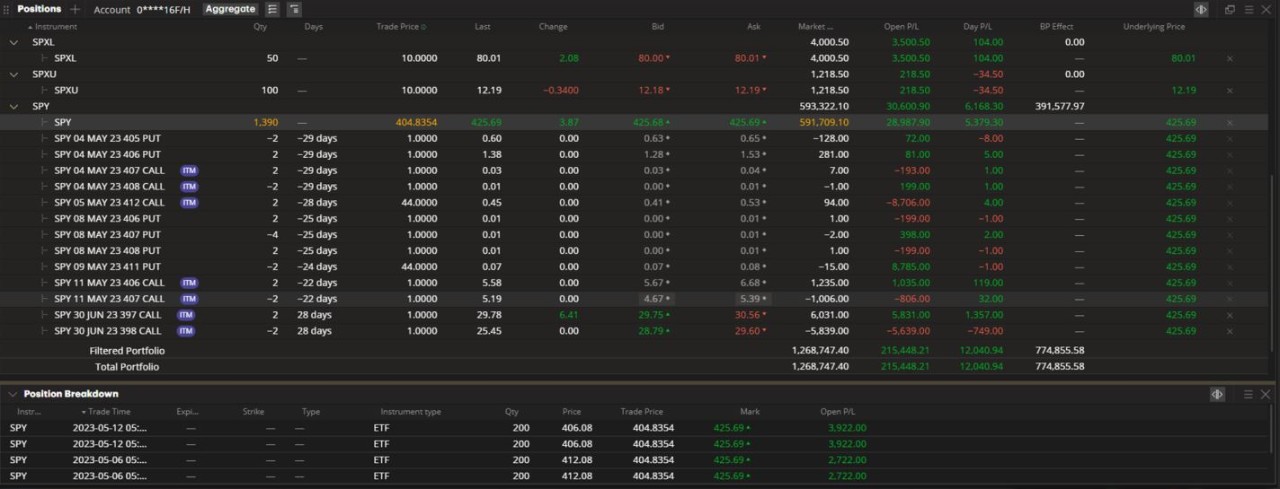This screenshot has height=489, width=1280.
Task: Click the panel drag handle beside Positions
Action: (8, 9)
